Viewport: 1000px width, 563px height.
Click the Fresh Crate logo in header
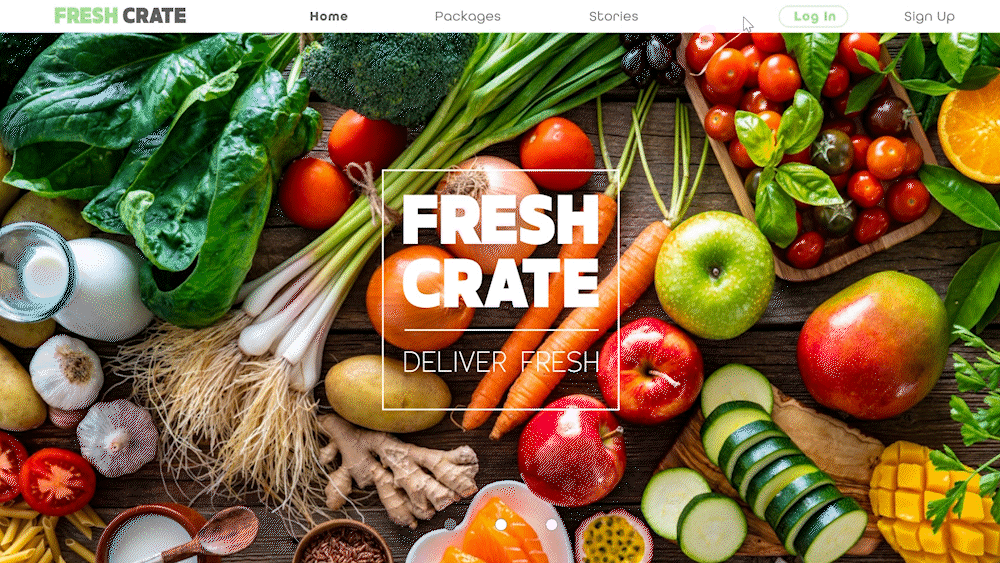click(120, 15)
